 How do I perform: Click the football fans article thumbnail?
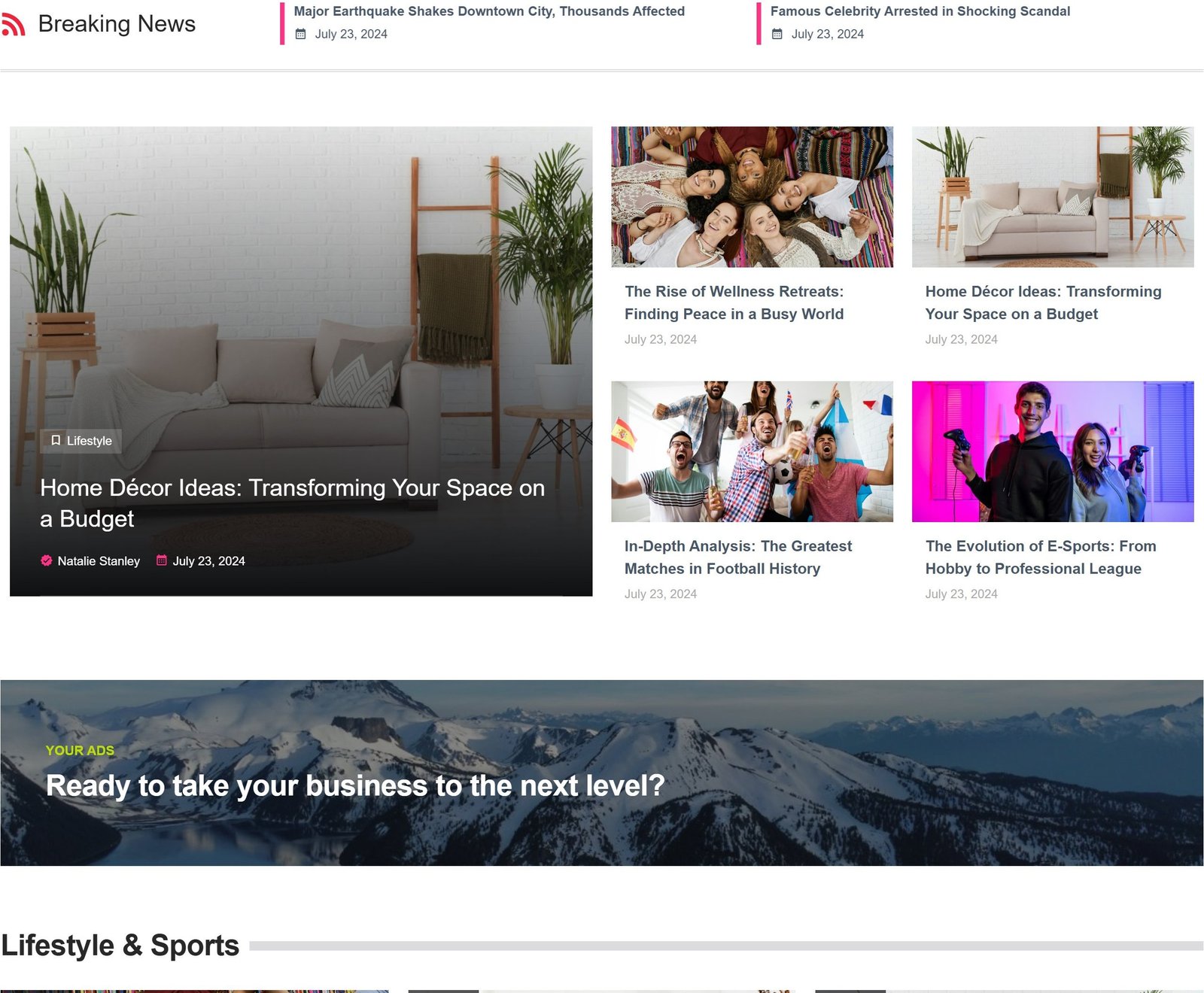pos(752,451)
